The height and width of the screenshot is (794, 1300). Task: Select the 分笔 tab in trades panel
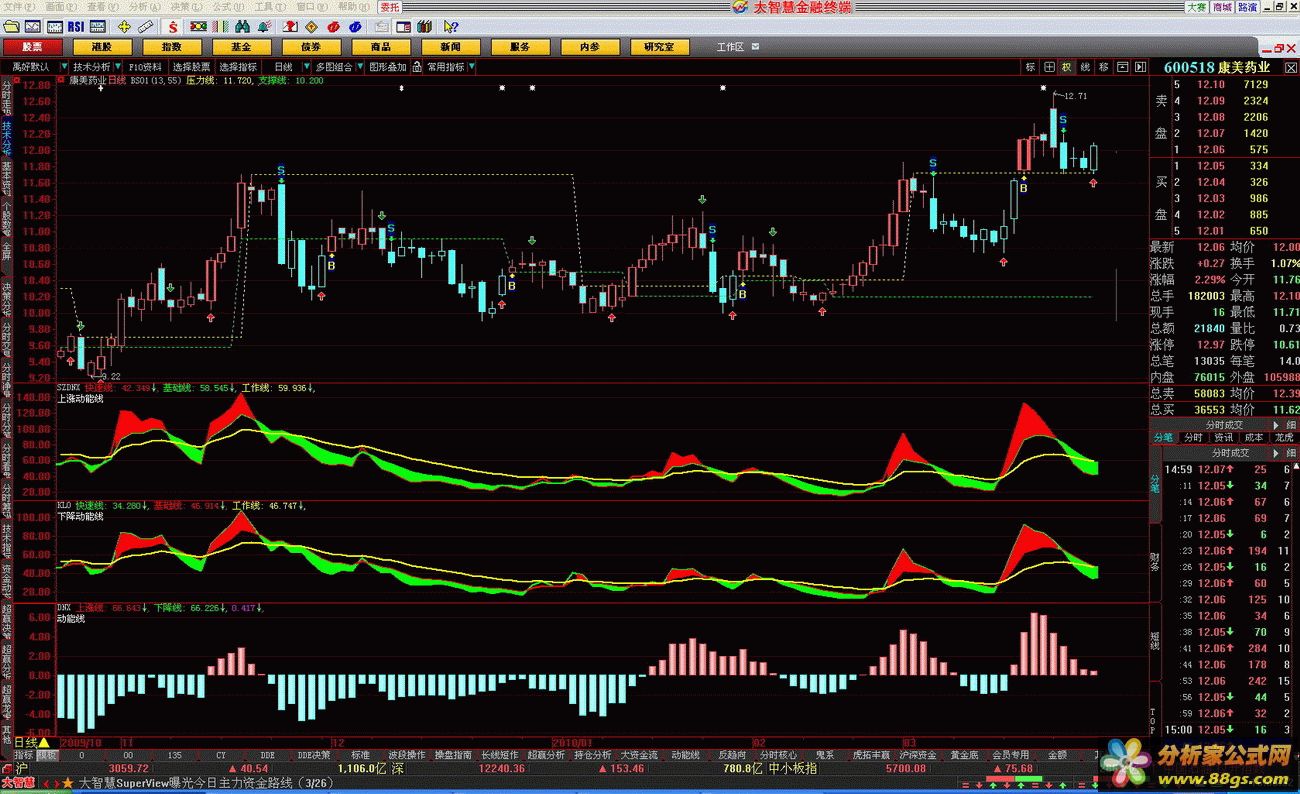(1164, 437)
